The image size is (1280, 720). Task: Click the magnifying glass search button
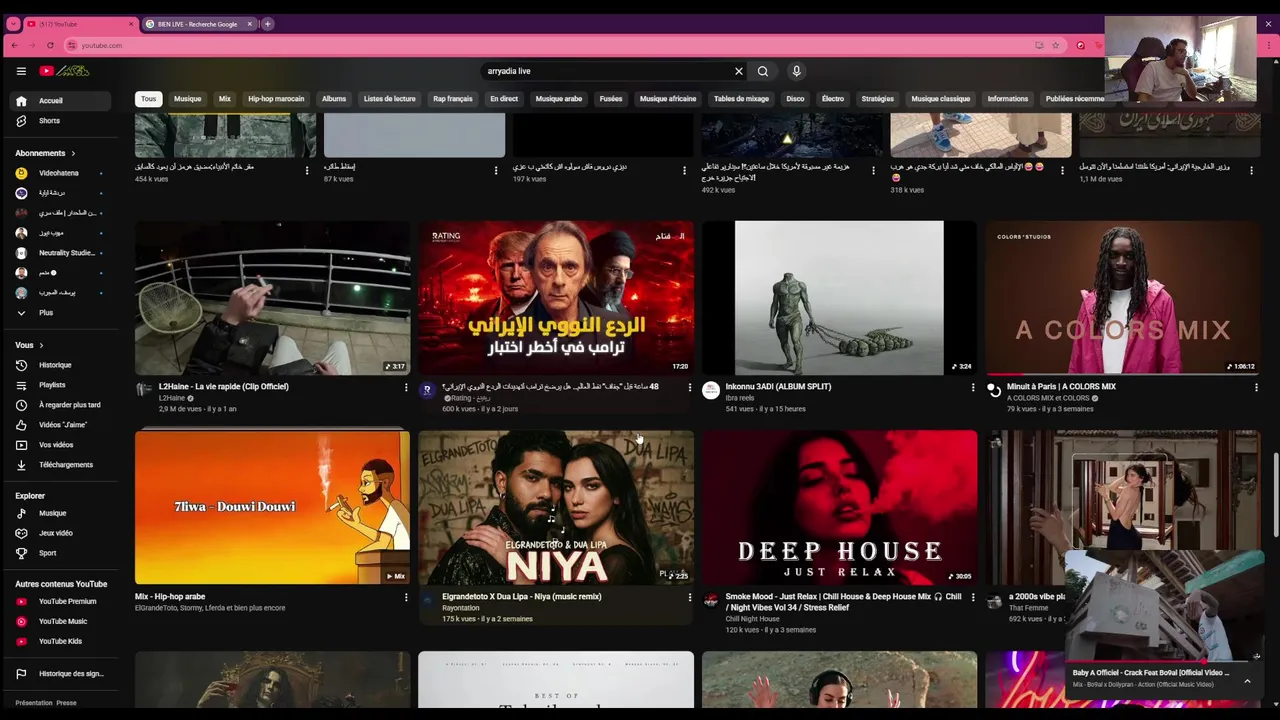point(763,71)
